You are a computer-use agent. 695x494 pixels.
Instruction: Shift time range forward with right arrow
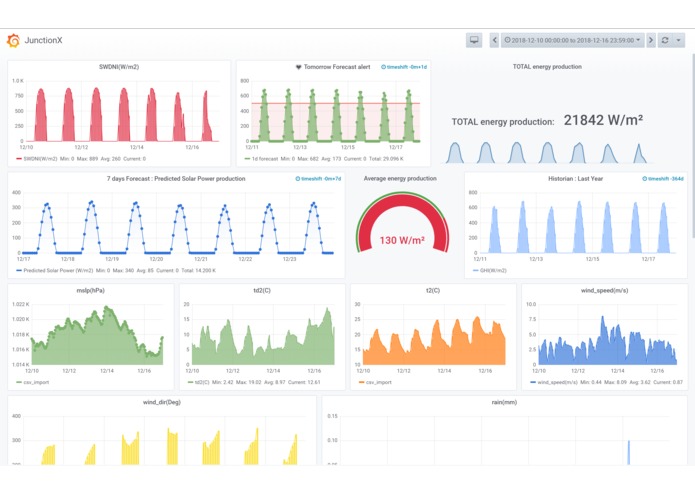pyautogui.click(x=651, y=40)
